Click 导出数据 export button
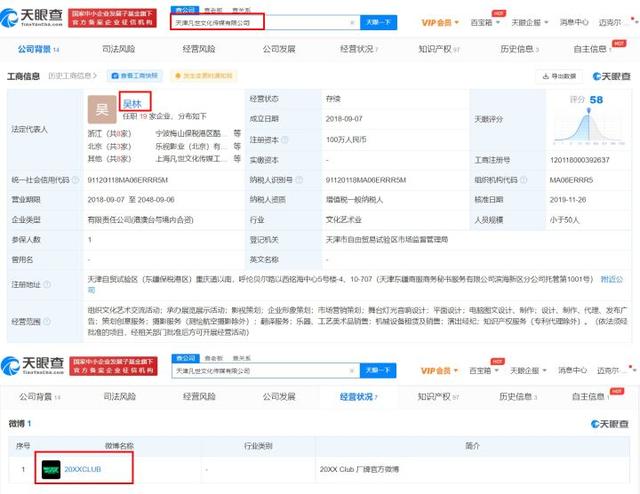Image resolution: width=640 pixels, height=494 pixels. (x=559, y=76)
